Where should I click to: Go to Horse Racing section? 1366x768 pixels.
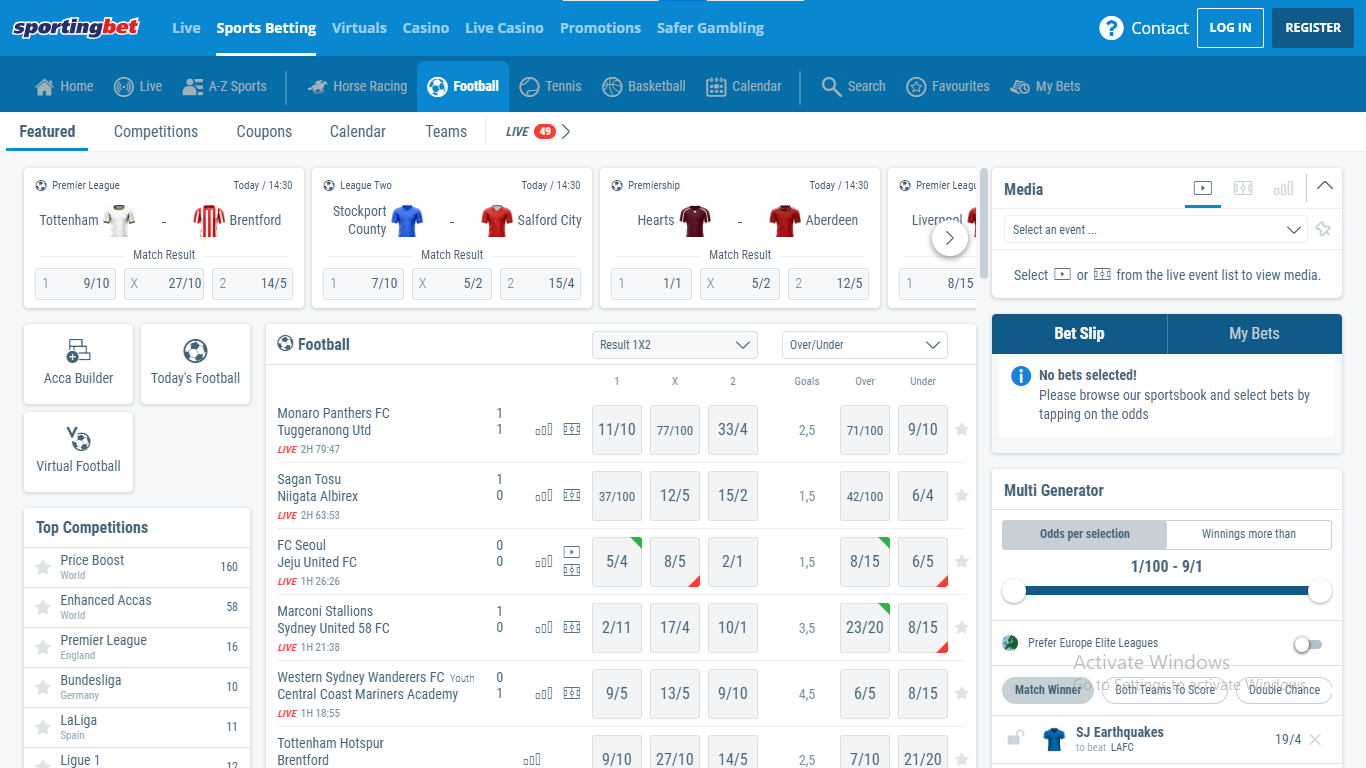[357, 86]
